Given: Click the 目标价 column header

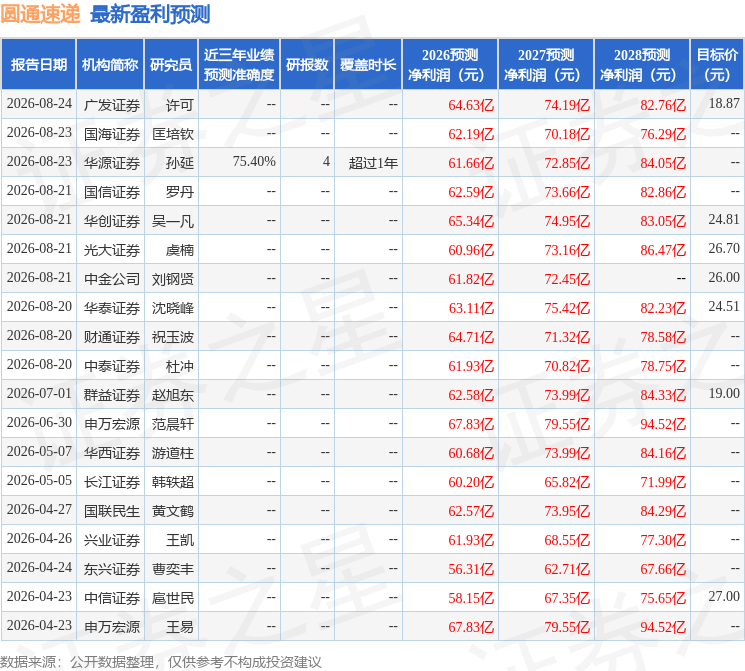Looking at the screenshot, I should [717, 65].
